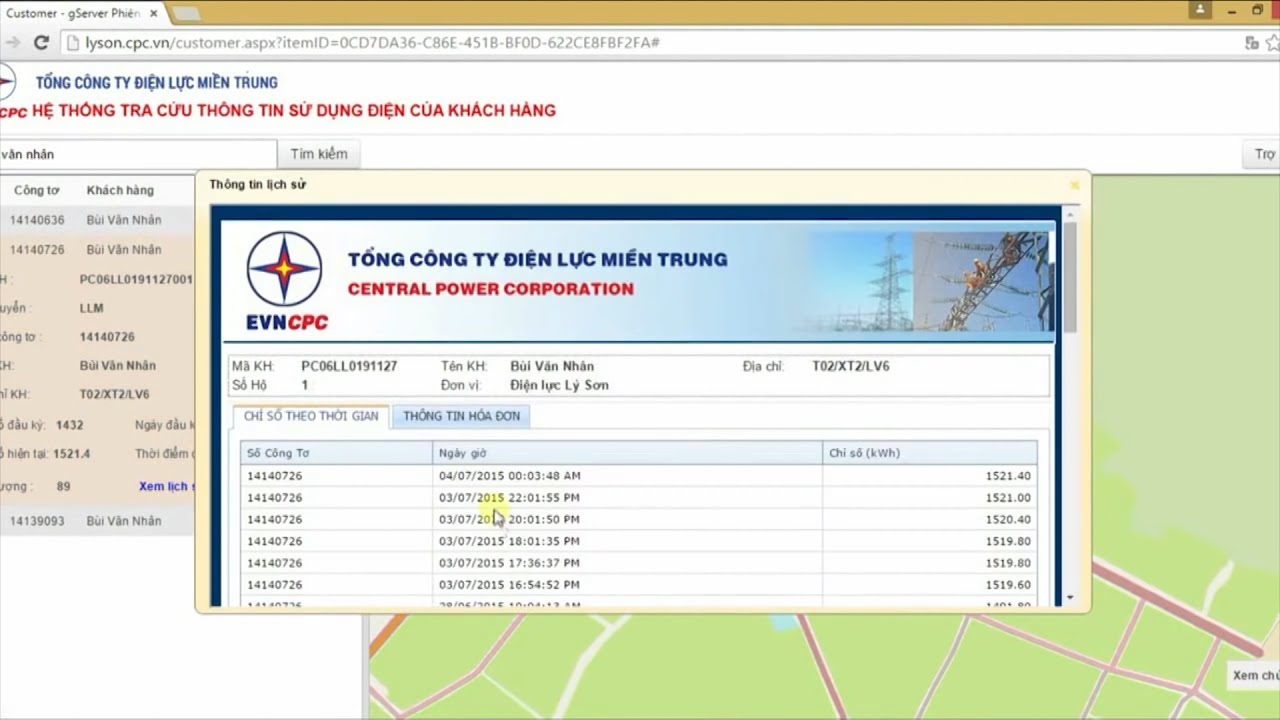Click the 1520.40 meter reading value

pos(1007,520)
